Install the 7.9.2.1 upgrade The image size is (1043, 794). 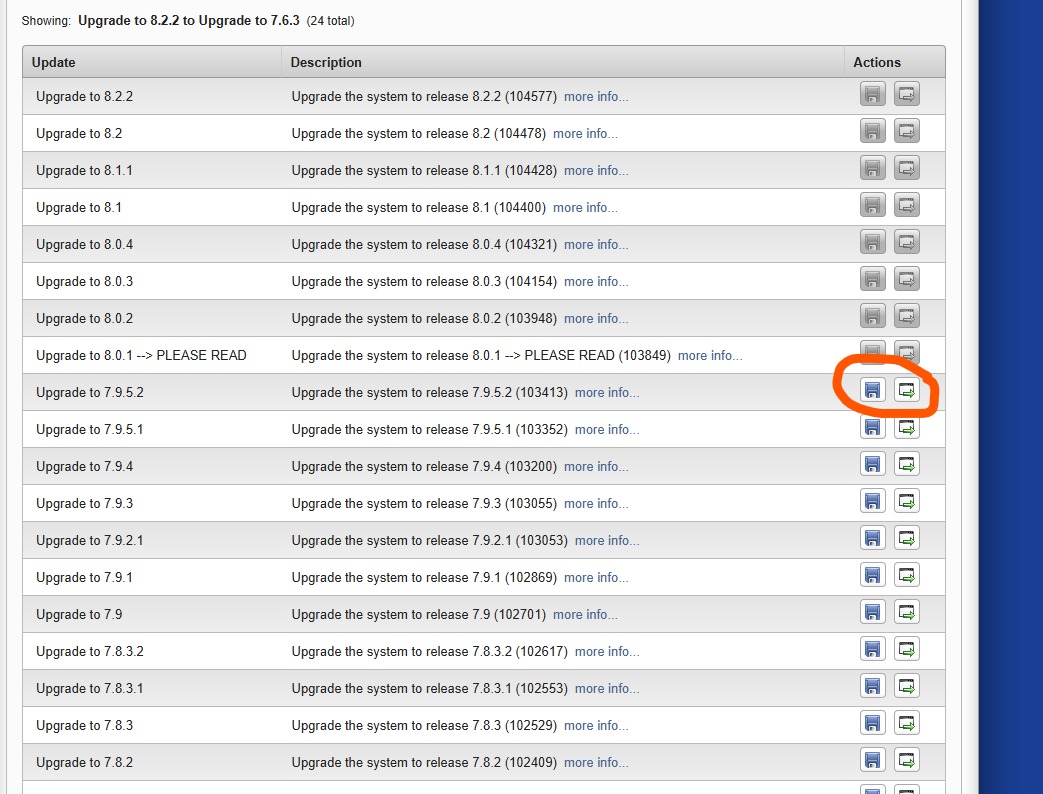click(907, 539)
